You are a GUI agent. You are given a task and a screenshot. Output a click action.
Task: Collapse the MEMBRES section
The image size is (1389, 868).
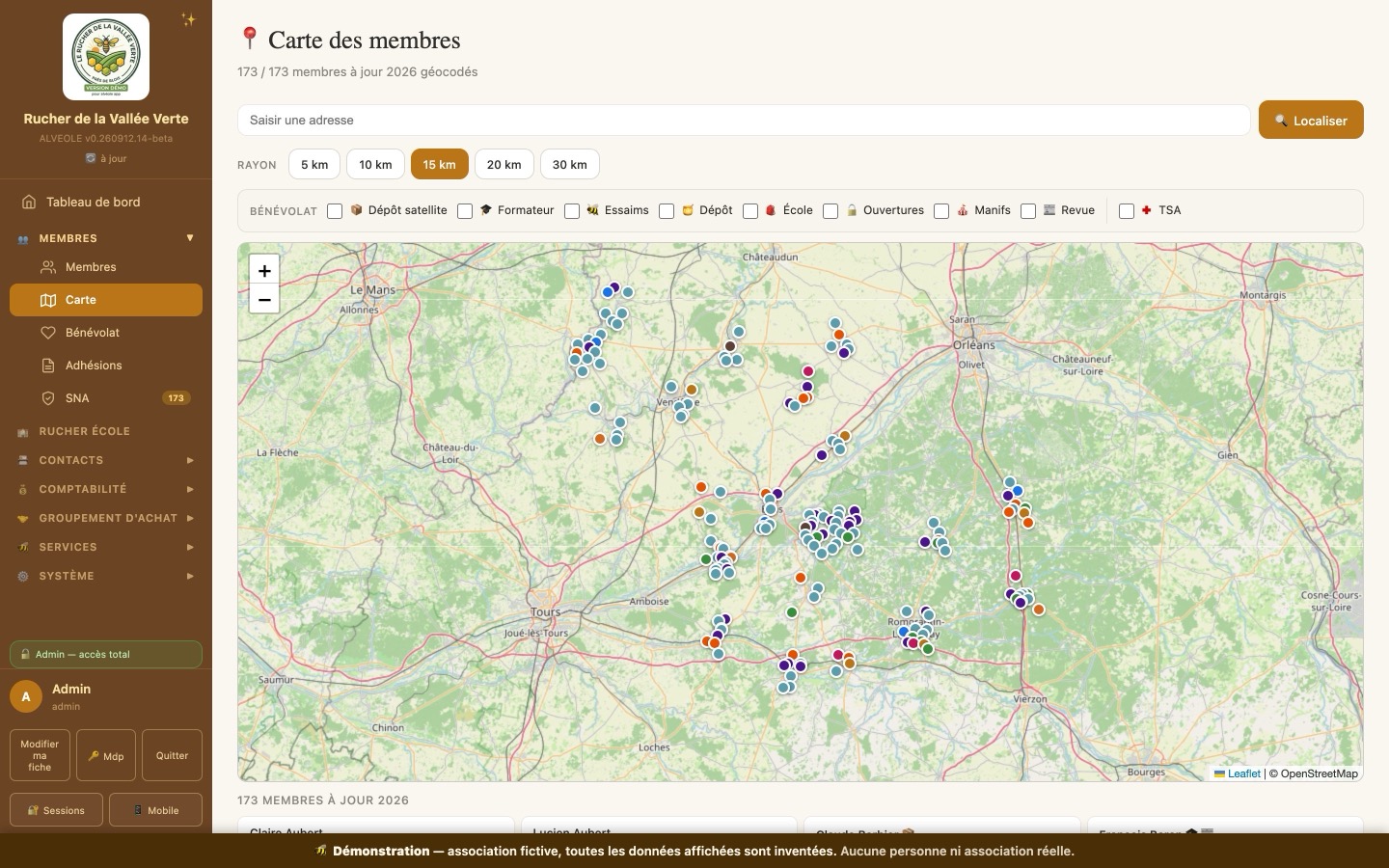tap(106, 238)
